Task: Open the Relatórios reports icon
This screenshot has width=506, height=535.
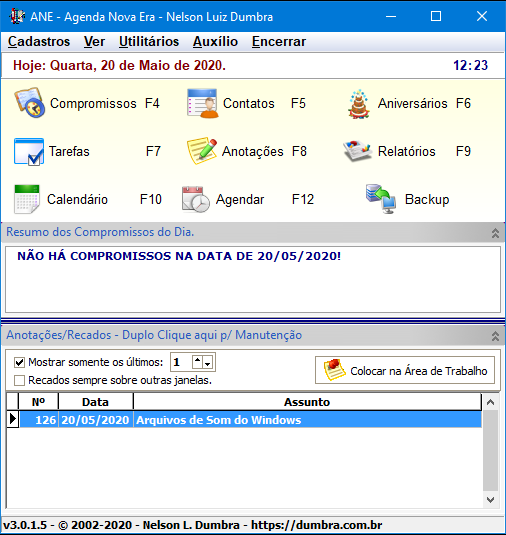Action: coord(357,151)
